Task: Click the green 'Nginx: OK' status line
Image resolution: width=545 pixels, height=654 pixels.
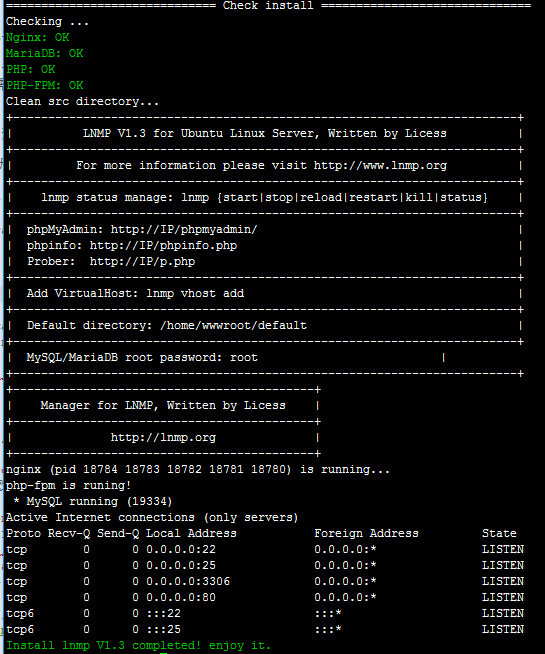Action: pyautogui.click(x=38, y=38)
